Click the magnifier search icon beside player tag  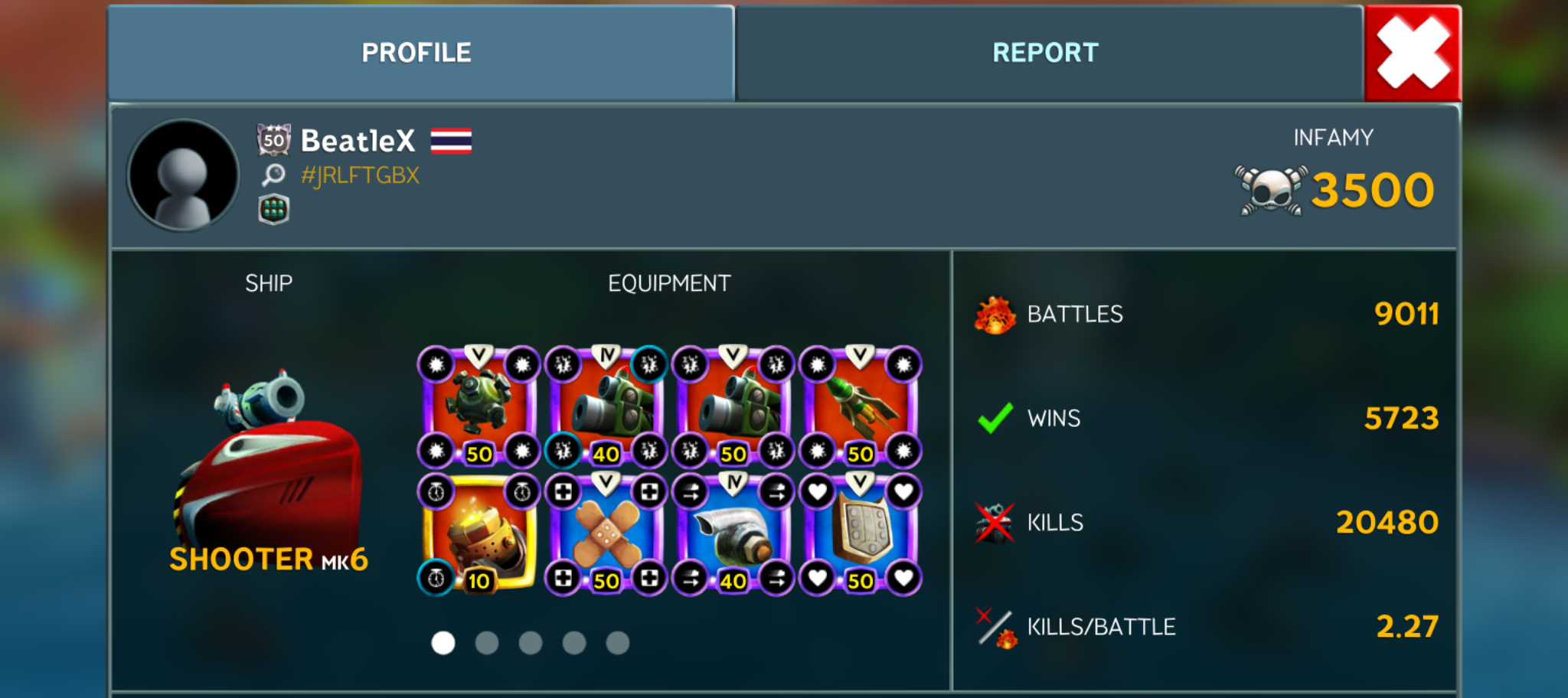coord(273,175)
